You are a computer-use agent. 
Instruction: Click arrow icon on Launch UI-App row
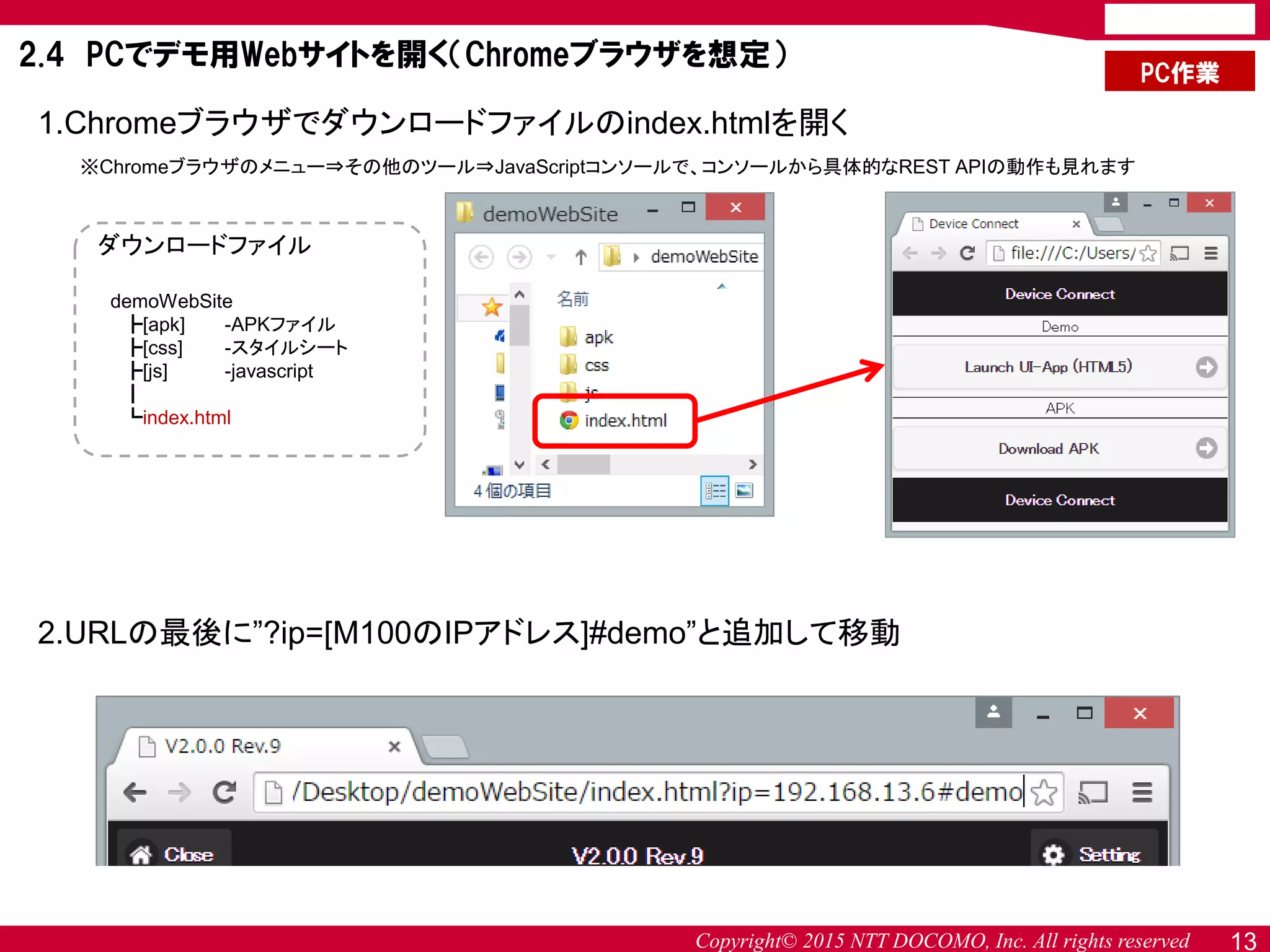(x=1206, y=367)
